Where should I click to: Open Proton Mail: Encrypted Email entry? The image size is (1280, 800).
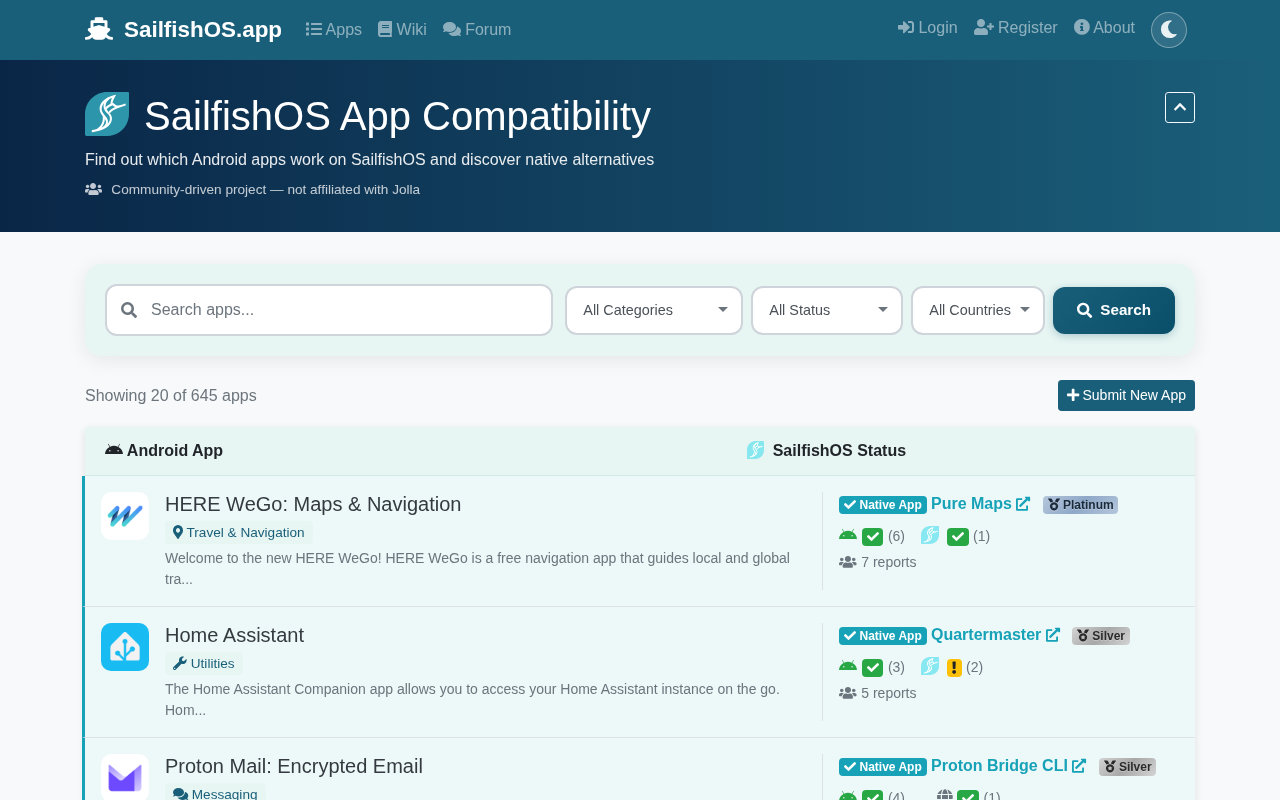pos(294,766)
